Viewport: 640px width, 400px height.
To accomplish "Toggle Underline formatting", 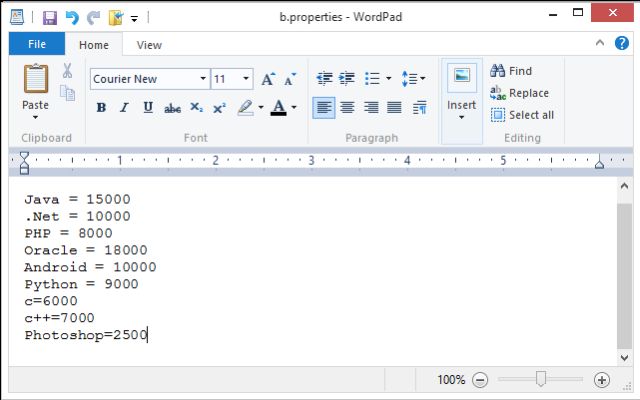I will tap(148, 108).
